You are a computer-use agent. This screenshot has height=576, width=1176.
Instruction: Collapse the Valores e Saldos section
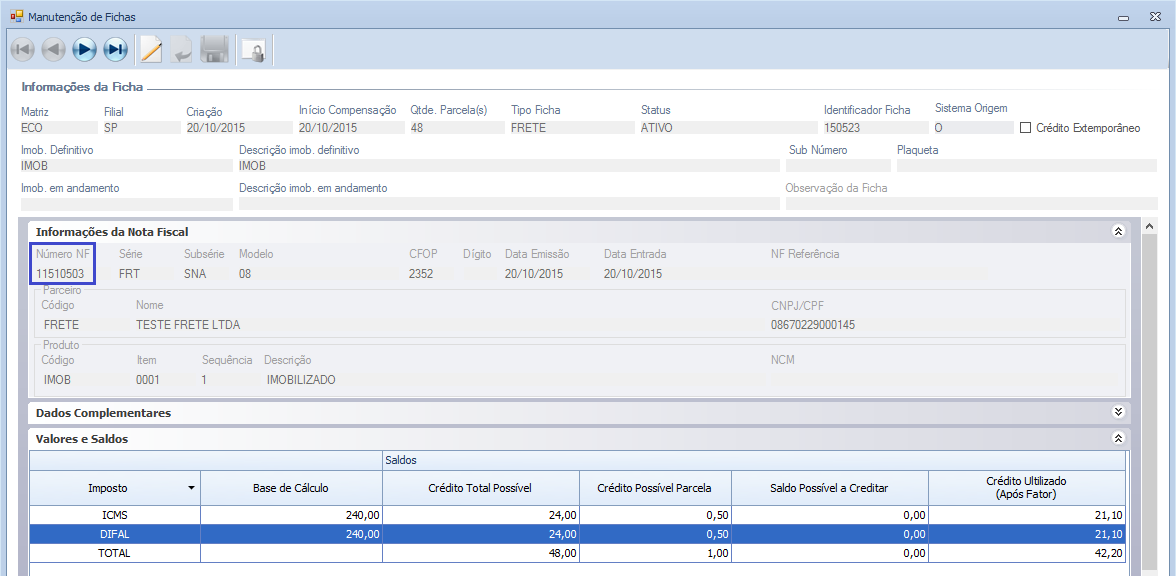click(x=1118, y=439)
